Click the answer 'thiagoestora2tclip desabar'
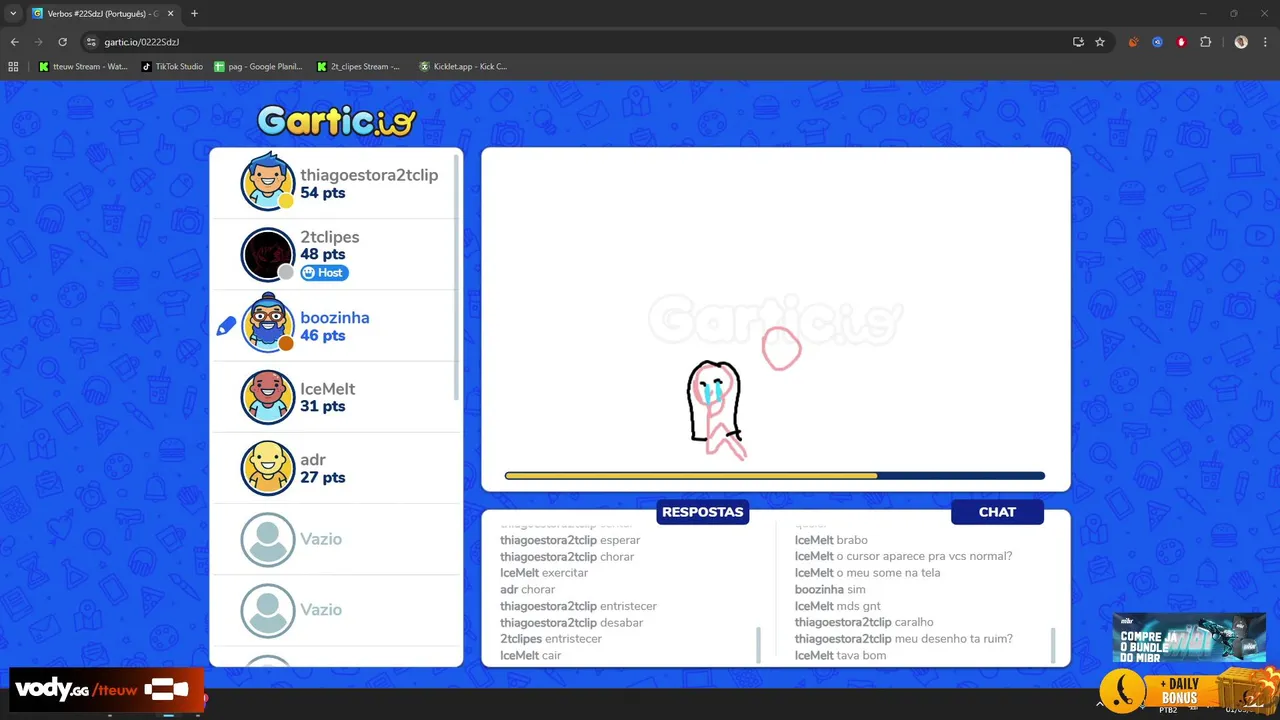This screenshot has height=720, width=1280. pos(571,623)
